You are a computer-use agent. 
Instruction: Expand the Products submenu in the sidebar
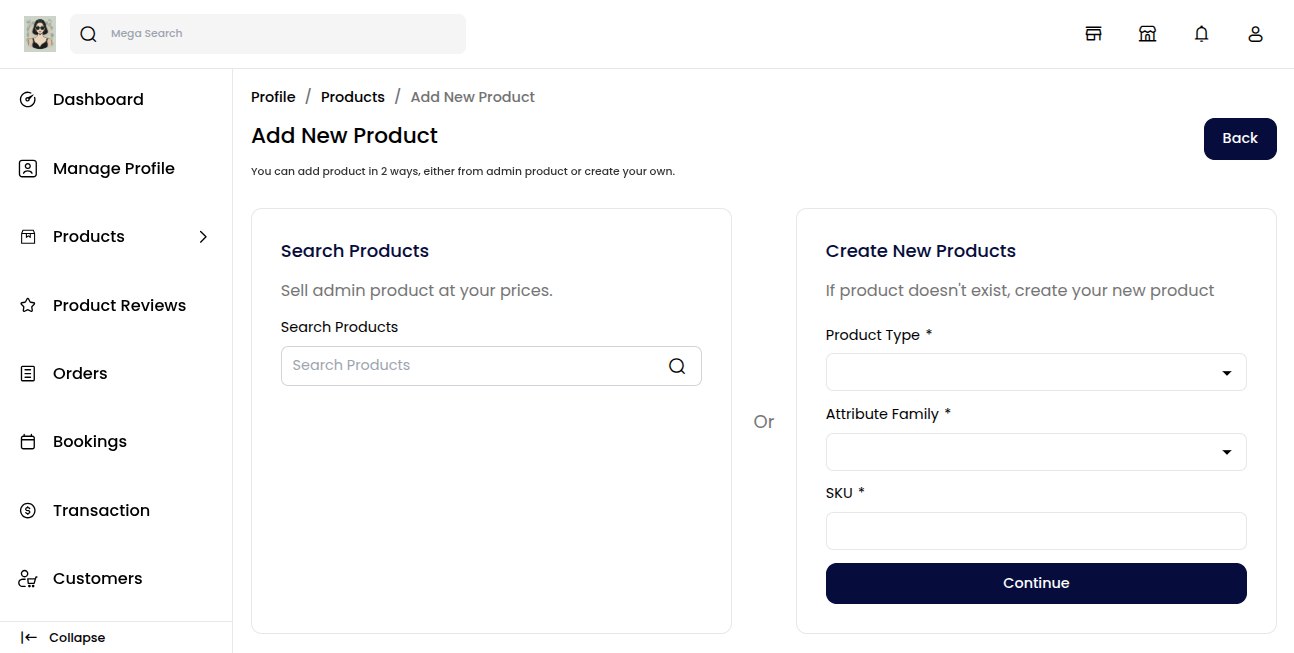[203, 237]
